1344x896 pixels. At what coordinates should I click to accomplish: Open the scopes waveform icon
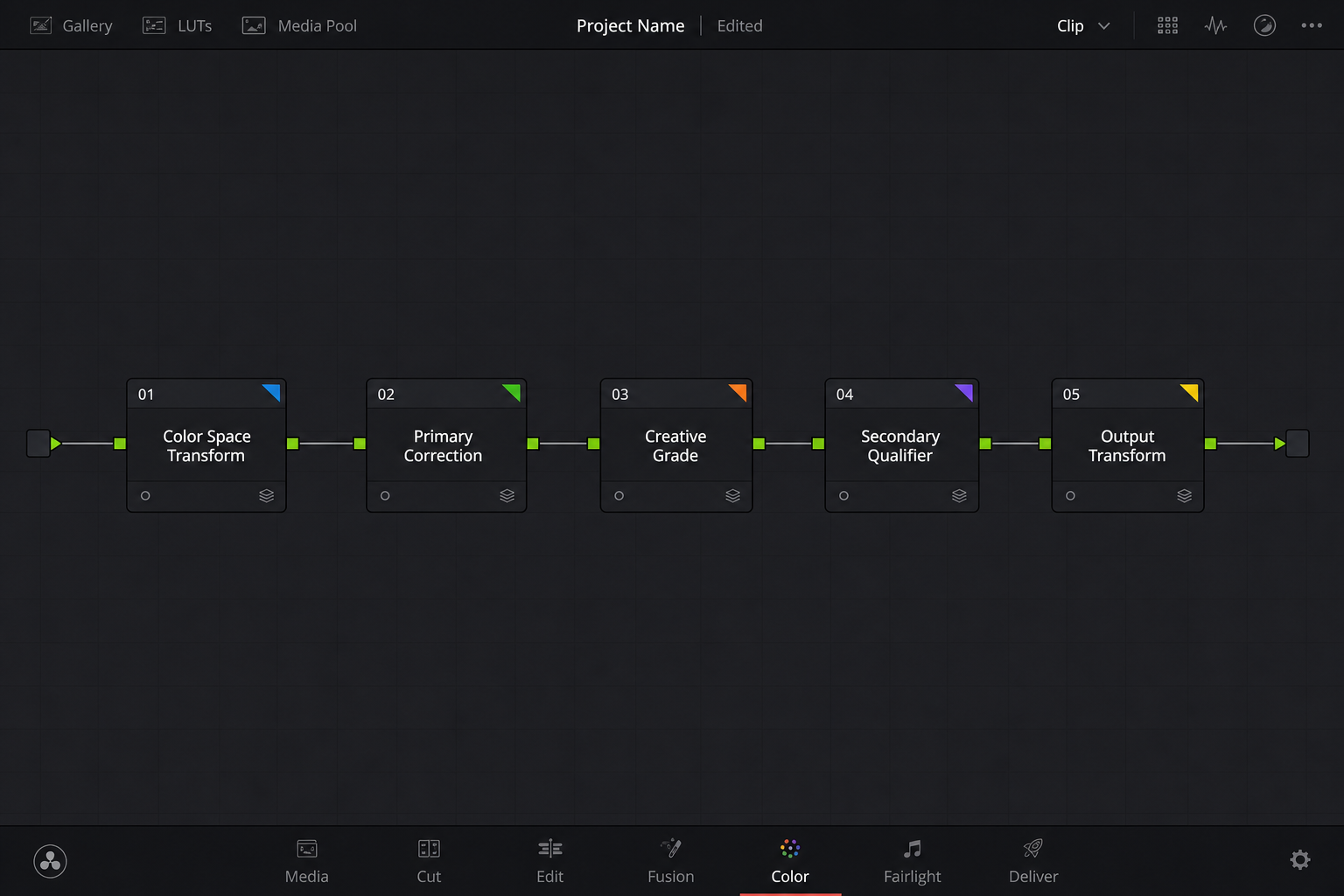click(1215, 25)
